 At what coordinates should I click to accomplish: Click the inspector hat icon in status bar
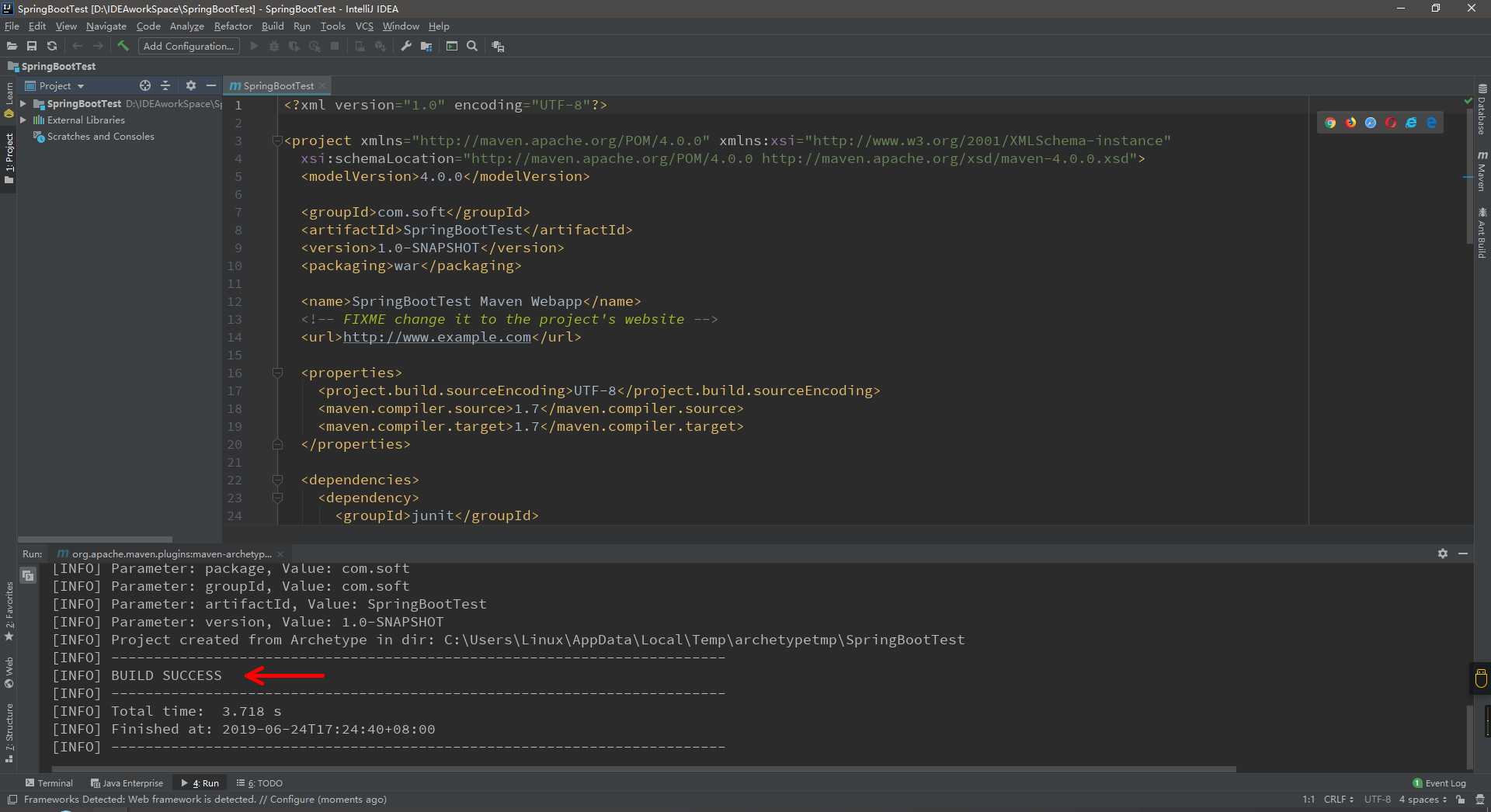[1480, 800]
